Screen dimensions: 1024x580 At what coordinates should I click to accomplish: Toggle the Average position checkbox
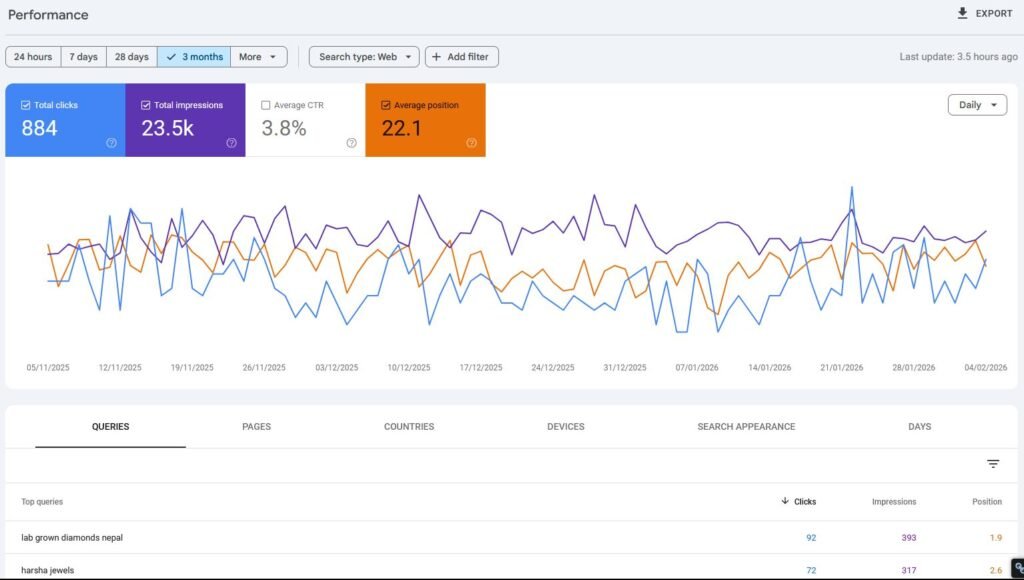coord(386,105)
